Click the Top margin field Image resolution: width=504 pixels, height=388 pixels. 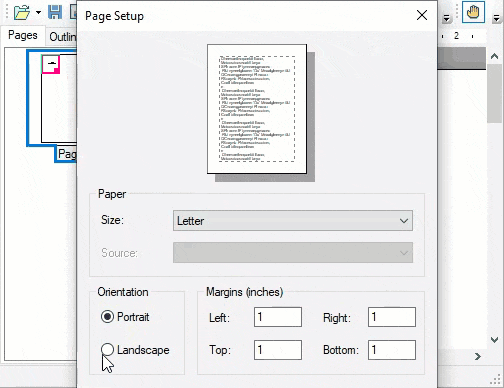(278, 350)
